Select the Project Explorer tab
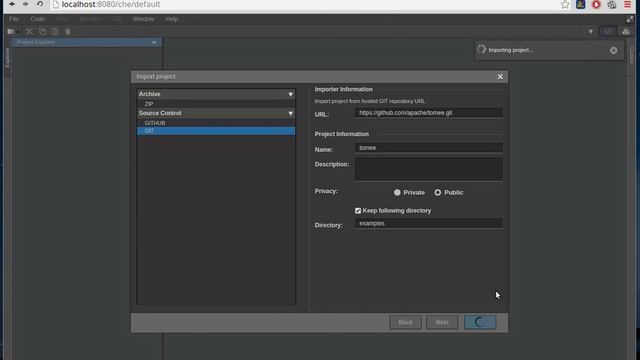The image size is (640, 360). point(36,42)
